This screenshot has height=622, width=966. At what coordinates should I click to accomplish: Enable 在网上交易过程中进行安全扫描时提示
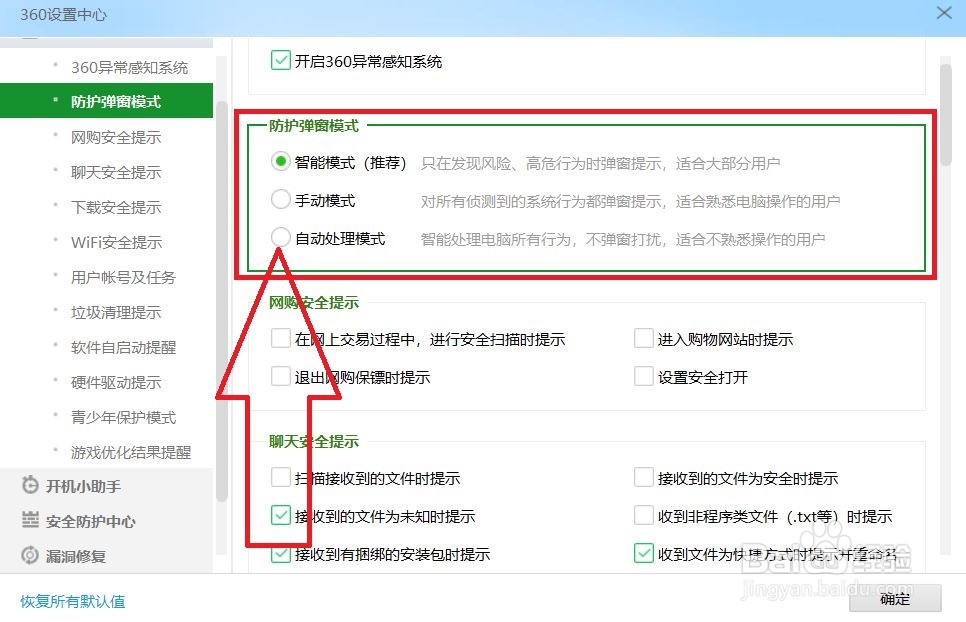coord(280,339)
